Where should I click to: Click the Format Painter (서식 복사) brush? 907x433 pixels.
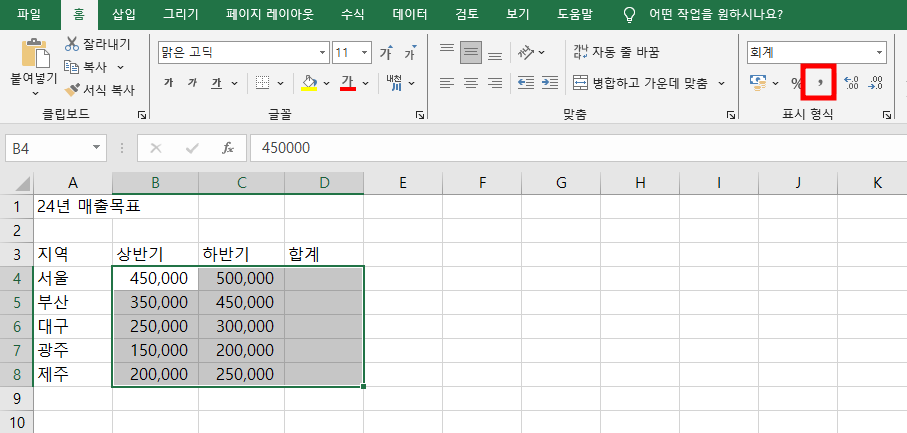[72, 90]
